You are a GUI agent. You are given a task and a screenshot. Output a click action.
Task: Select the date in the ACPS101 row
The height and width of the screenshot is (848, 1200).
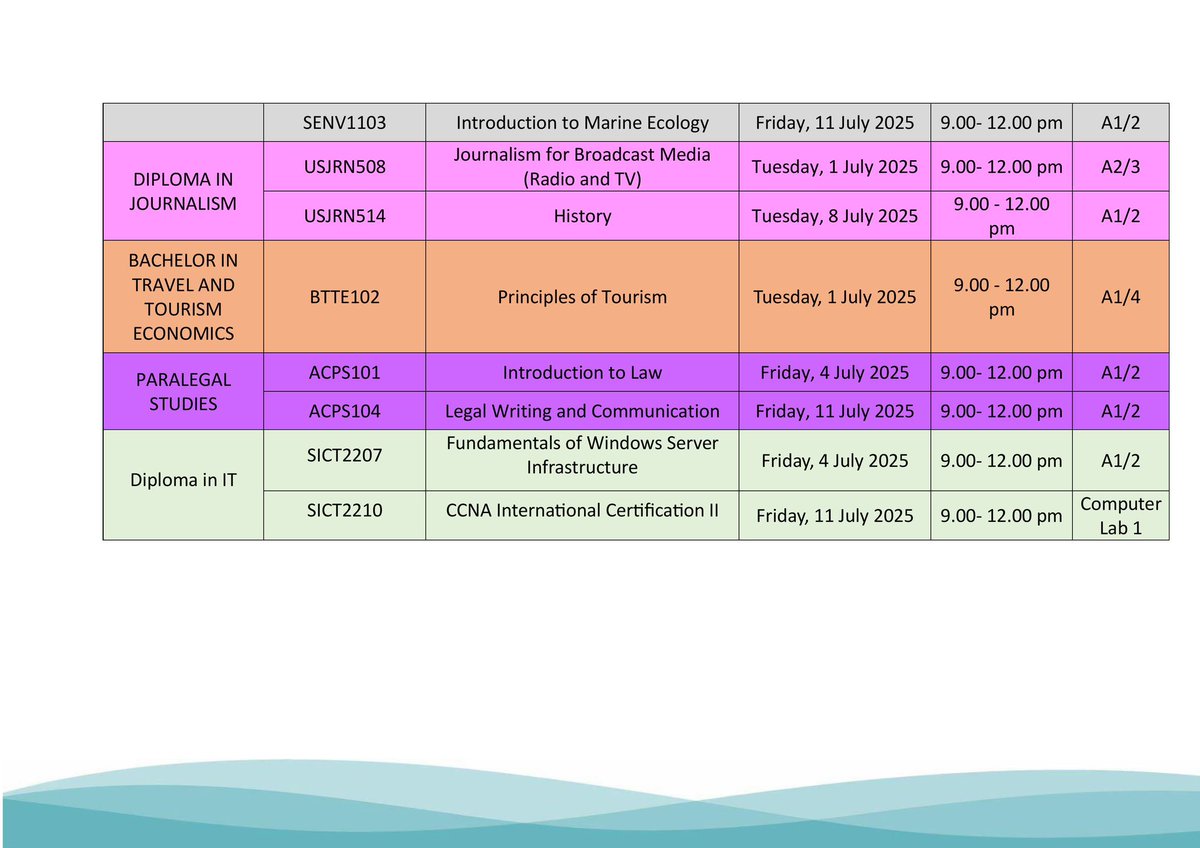pyautogui.click(x=834, y=372)
